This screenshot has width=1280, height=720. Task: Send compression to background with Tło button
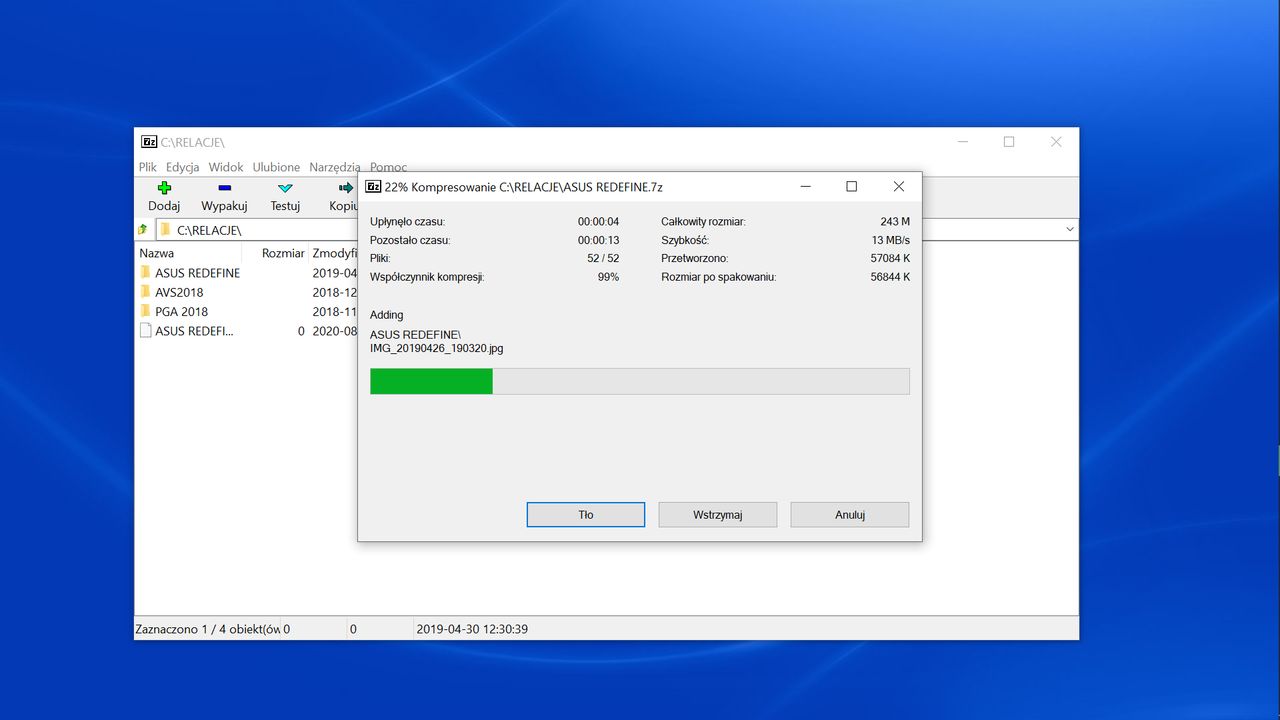(586, 515)
